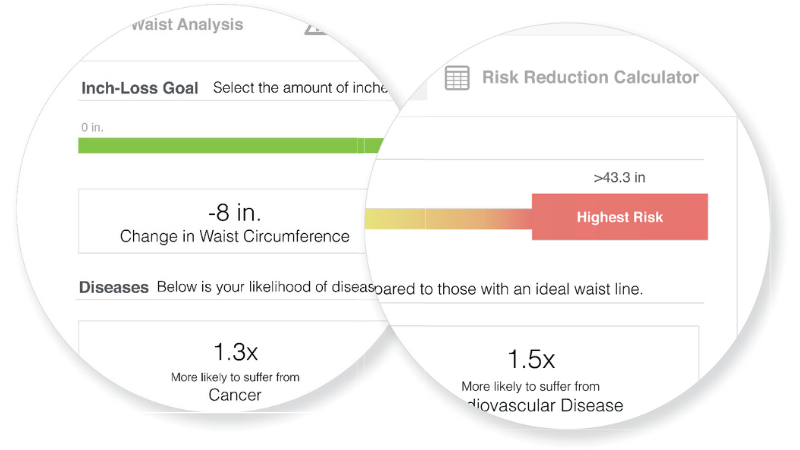This screenshot has height=450, width=800.
Task: Click the partial triangle icon next to Waist Analysis
Action: tap(316, 29)
